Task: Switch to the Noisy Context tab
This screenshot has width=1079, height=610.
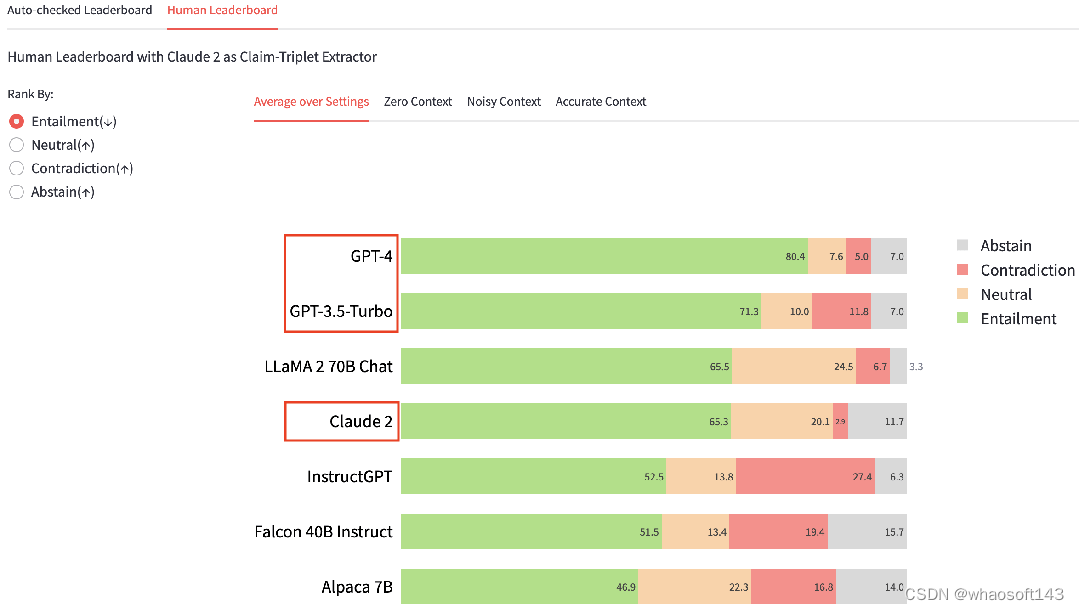Action: tap(503, 101)
